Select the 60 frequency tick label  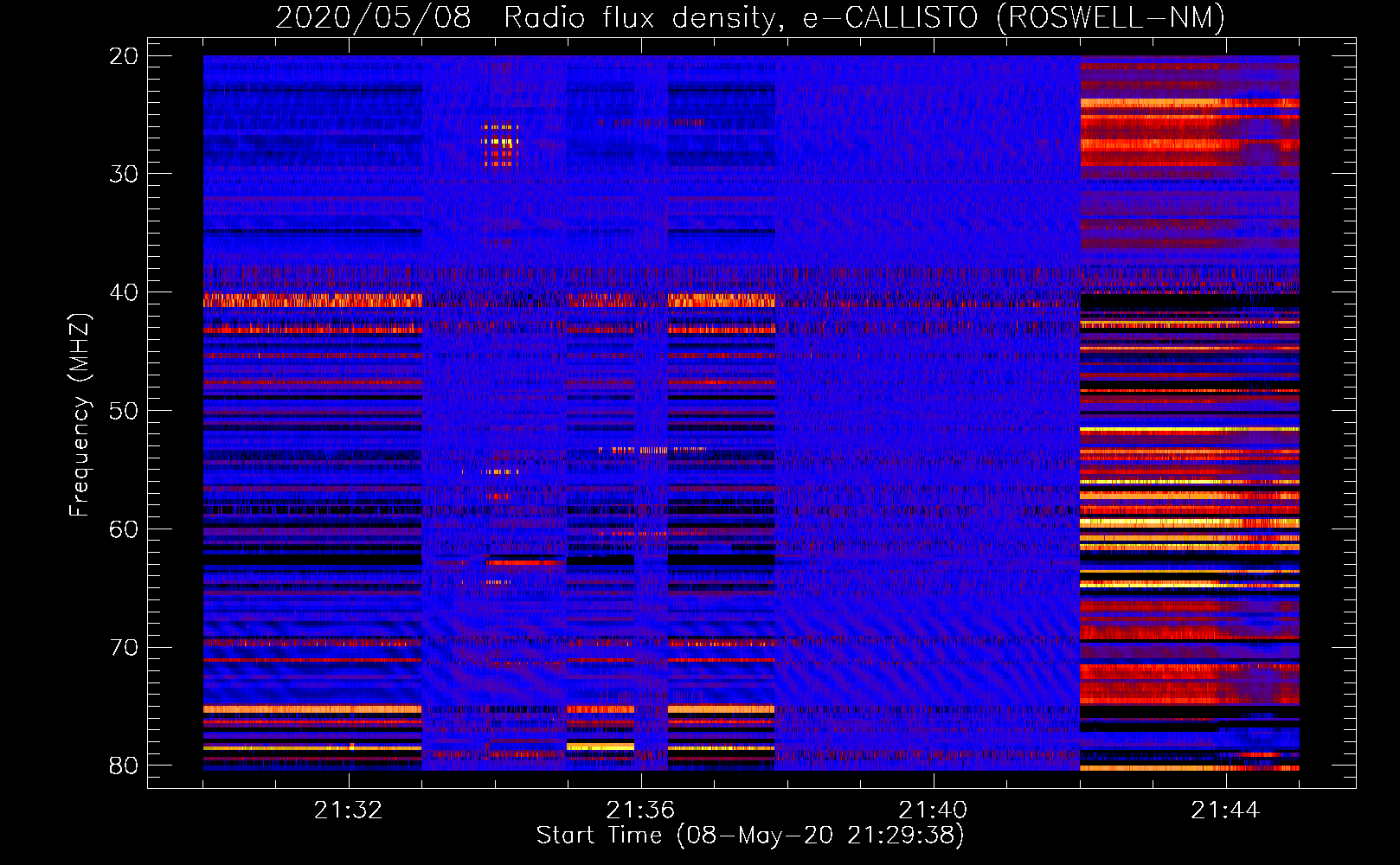124,529
